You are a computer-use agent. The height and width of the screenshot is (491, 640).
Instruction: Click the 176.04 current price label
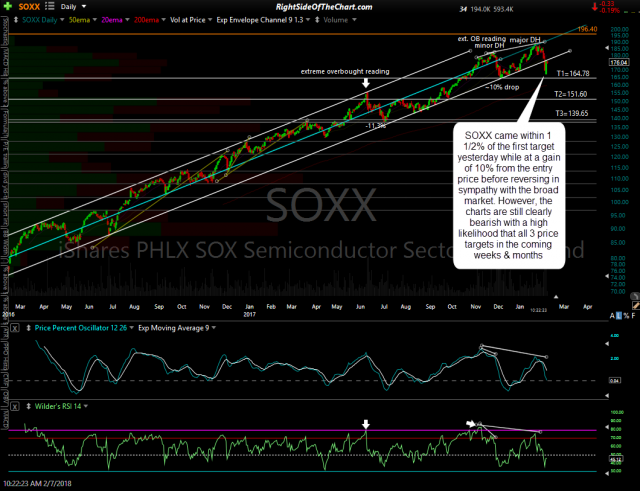point(618,62)
